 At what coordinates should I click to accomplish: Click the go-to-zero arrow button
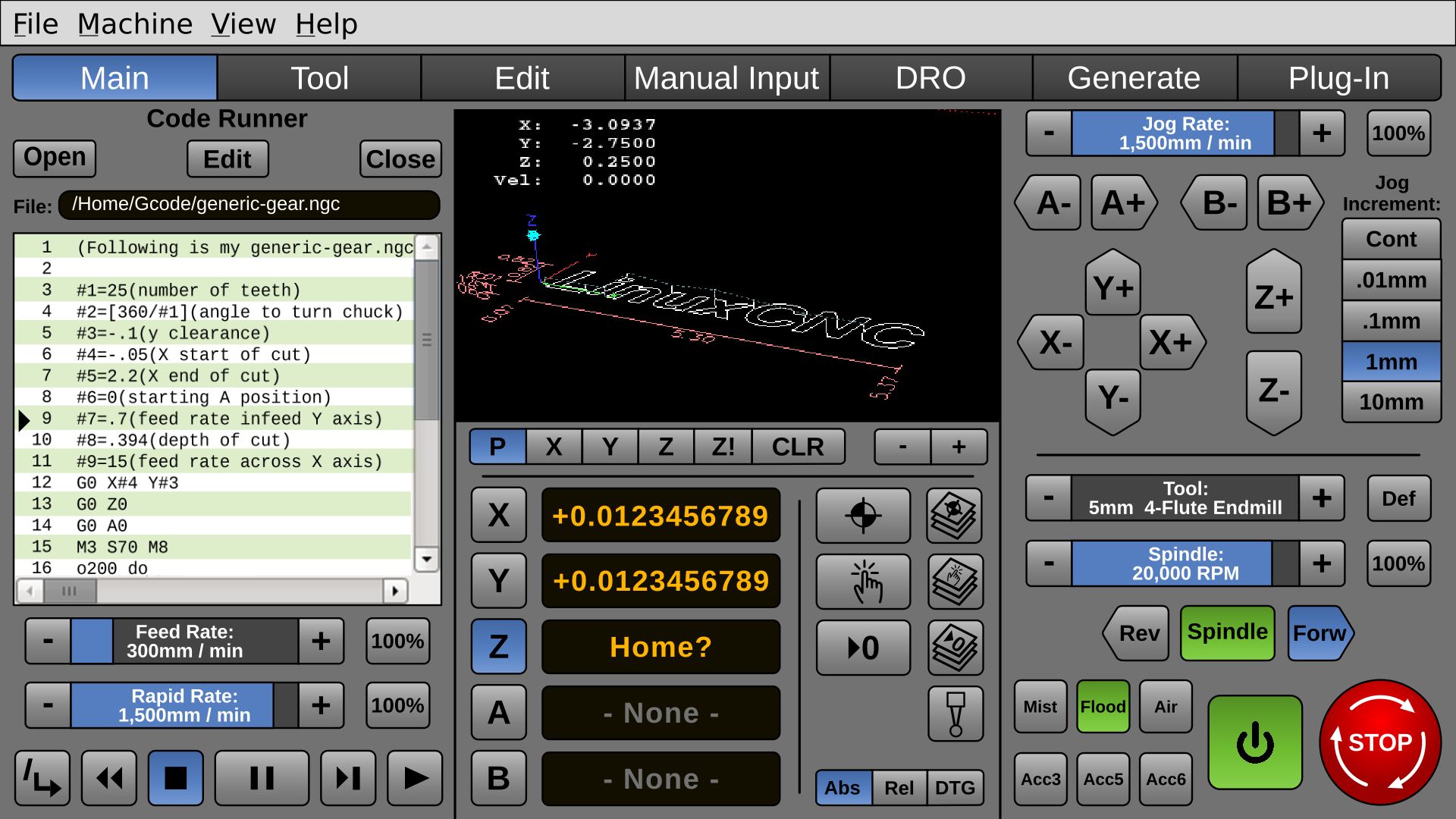[x=863, y=648]
